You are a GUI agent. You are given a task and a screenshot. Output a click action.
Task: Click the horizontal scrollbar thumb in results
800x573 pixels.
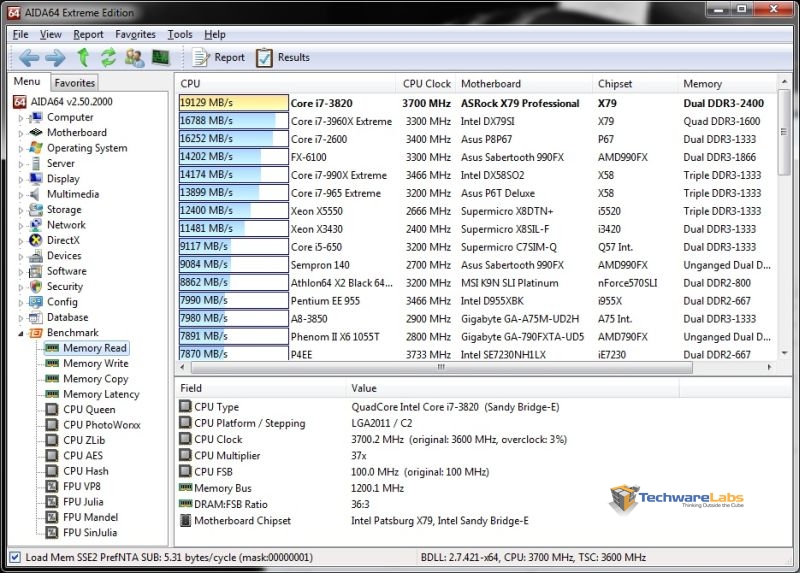pyautogui.click(x=441, y=367)
